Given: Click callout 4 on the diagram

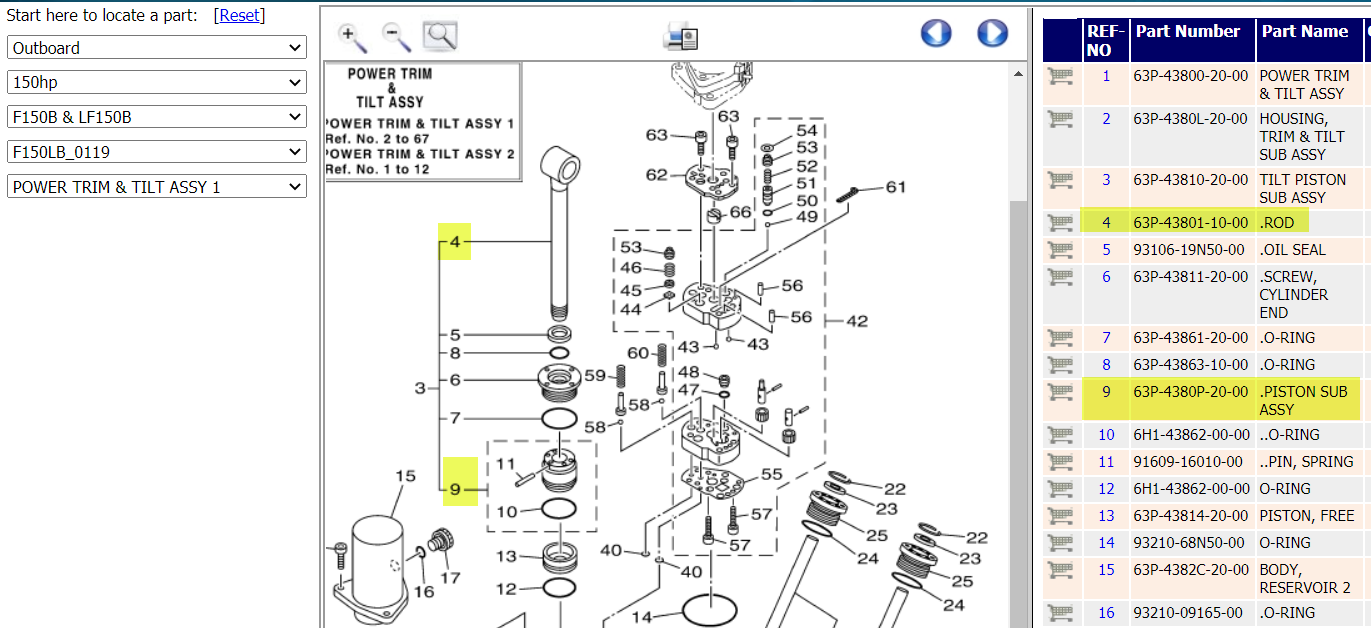Looking at the screenshot, I should coord(455,242).
